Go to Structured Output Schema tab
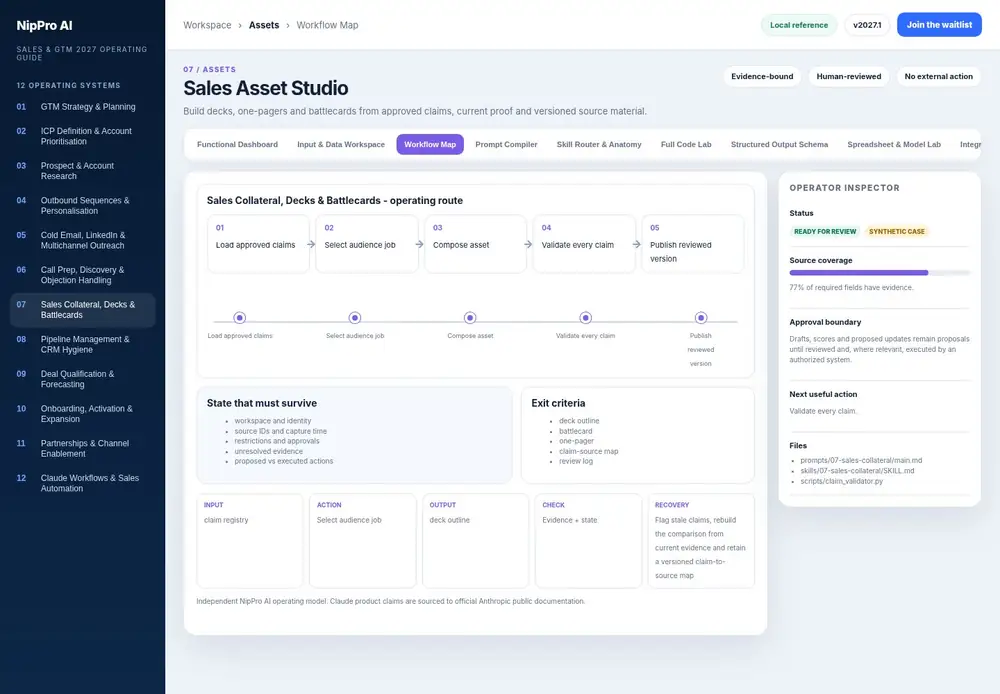The image size is (1000, 694). (x=779, y=145)
